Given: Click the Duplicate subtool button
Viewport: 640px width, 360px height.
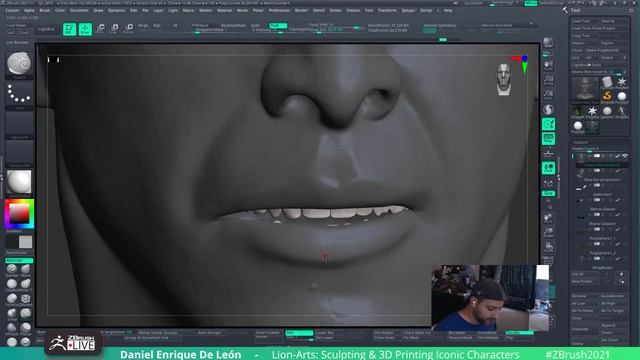Looking at the screenshot, I should [x=584, y=329].
